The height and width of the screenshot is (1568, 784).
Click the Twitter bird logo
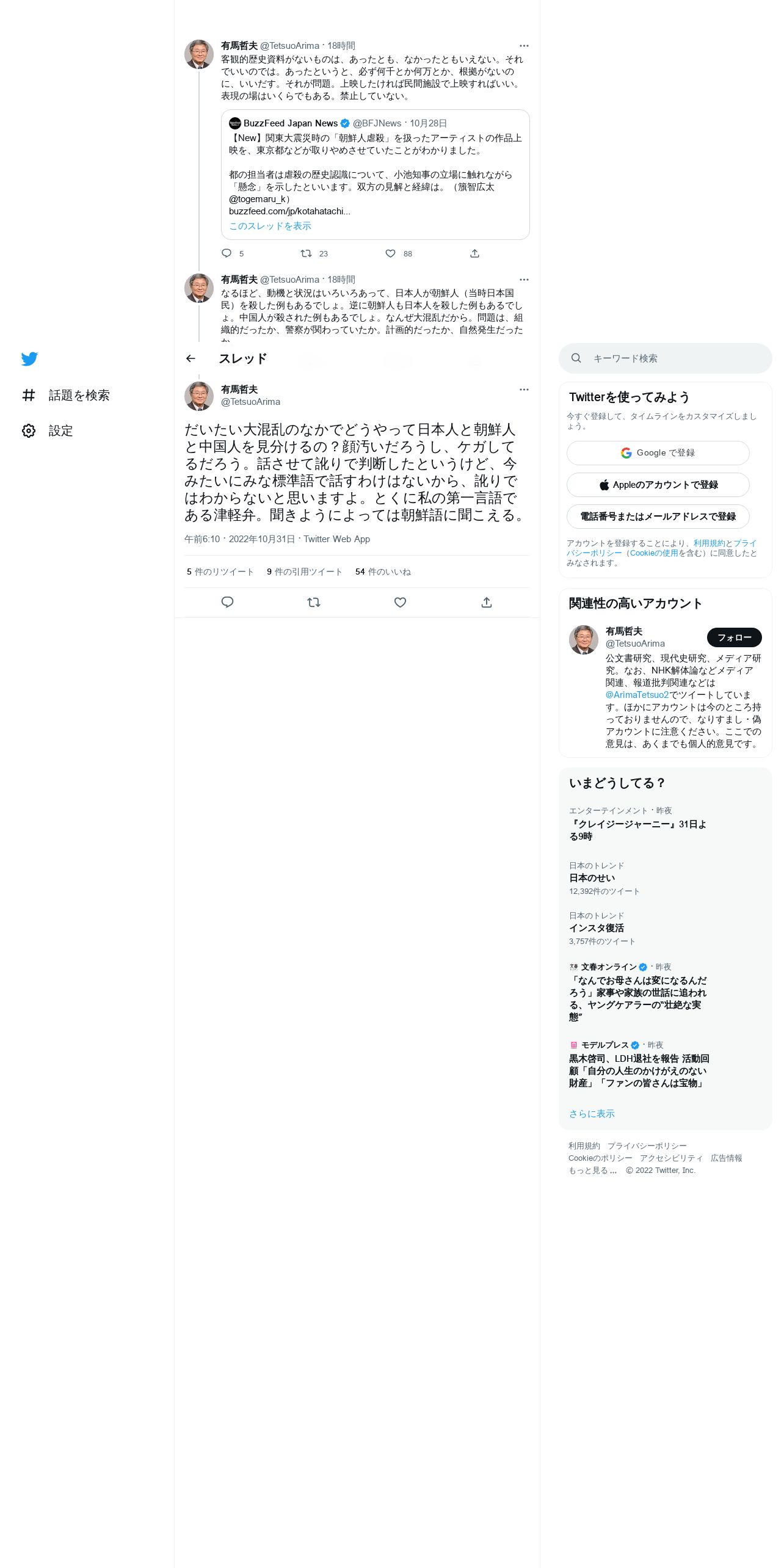[x=29, y=359]
